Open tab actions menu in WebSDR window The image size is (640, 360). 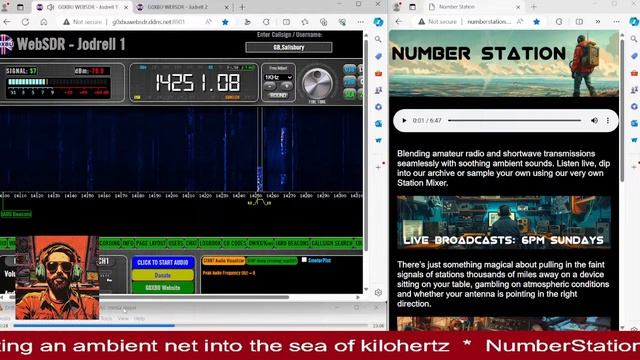[x=20, y=7]
